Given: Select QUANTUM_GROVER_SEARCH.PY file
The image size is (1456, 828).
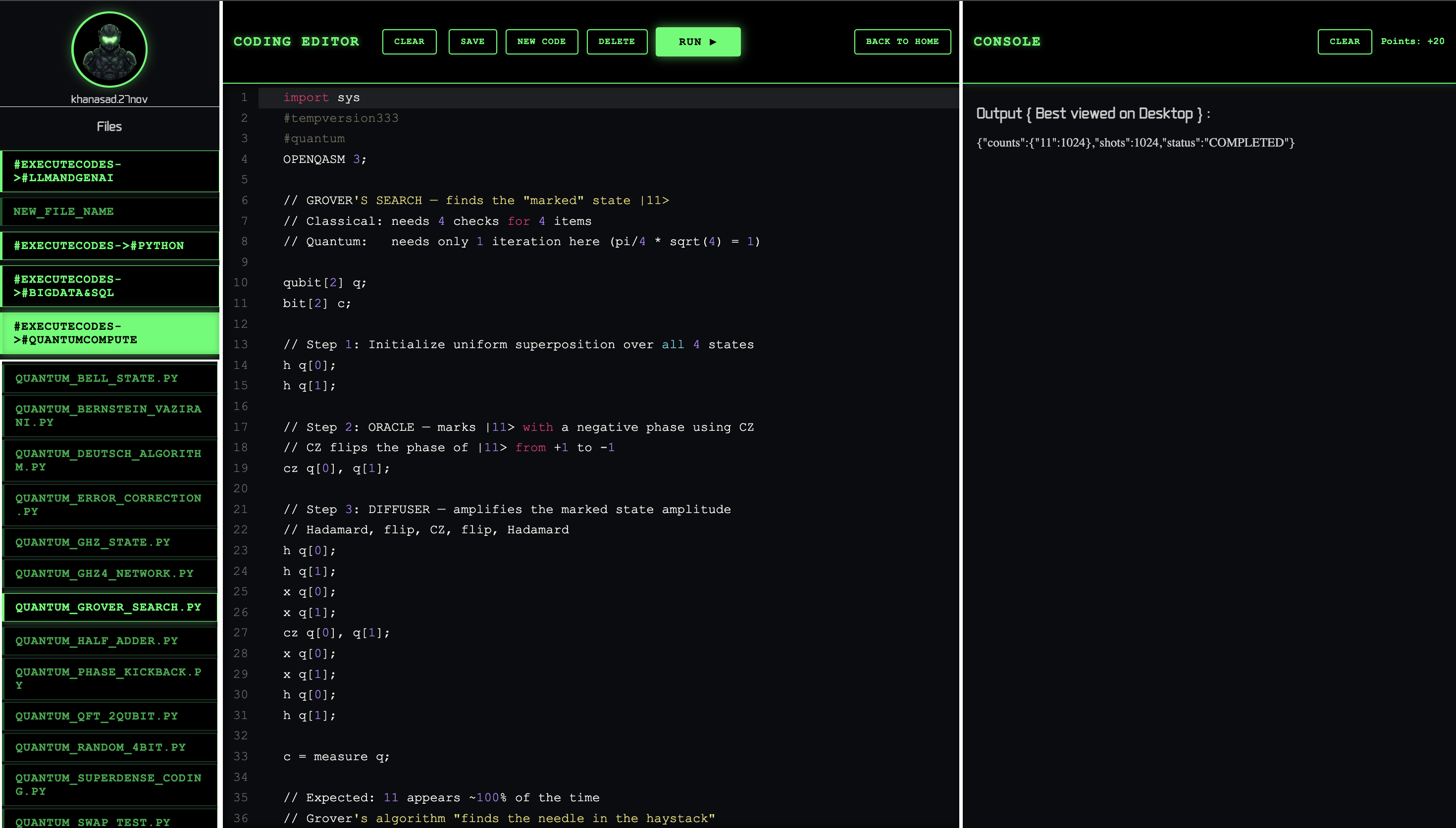Looking at the screenshot, I should click(110, 607).
